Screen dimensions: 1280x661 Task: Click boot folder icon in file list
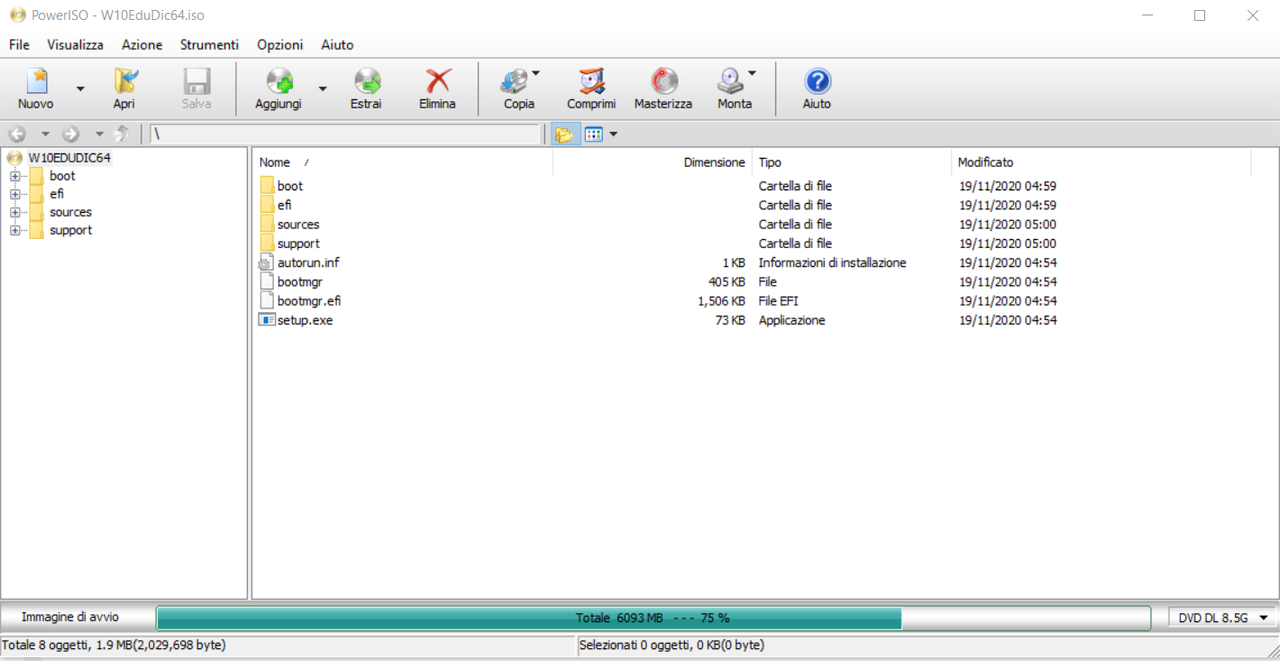[267, 186]
